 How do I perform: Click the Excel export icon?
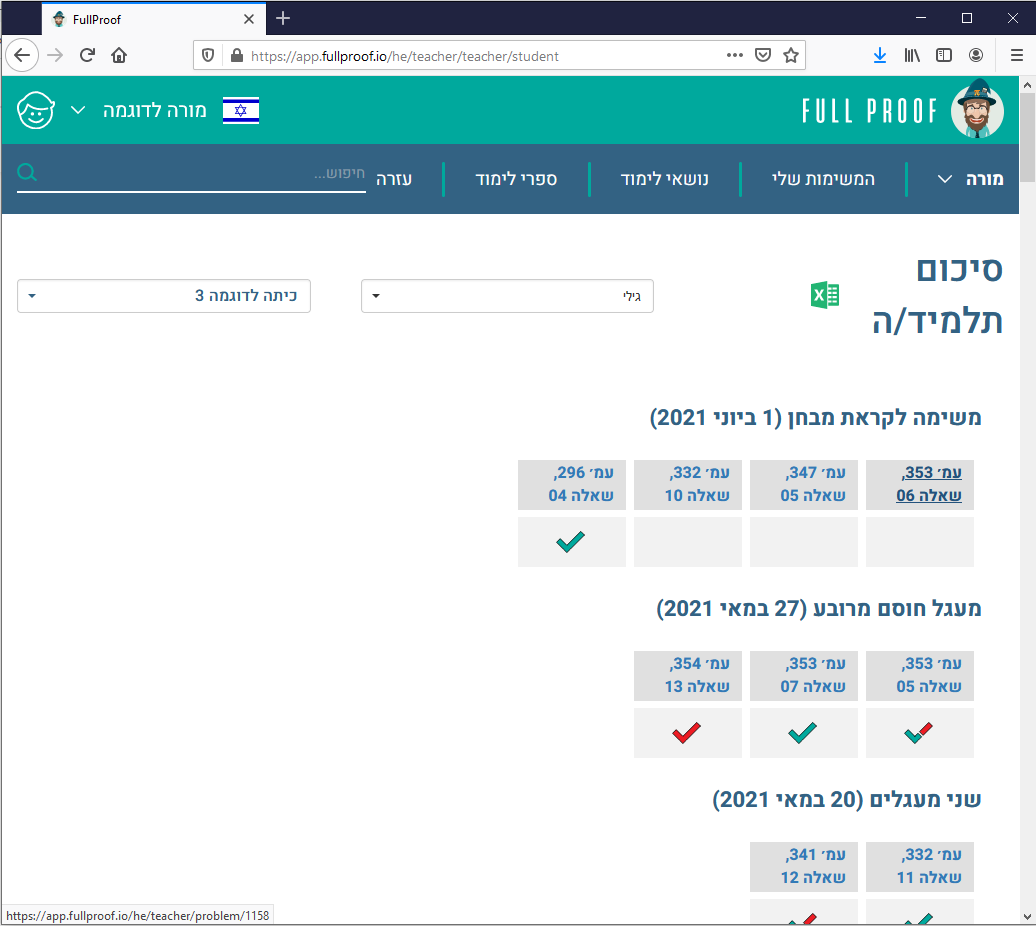(824, 295)
